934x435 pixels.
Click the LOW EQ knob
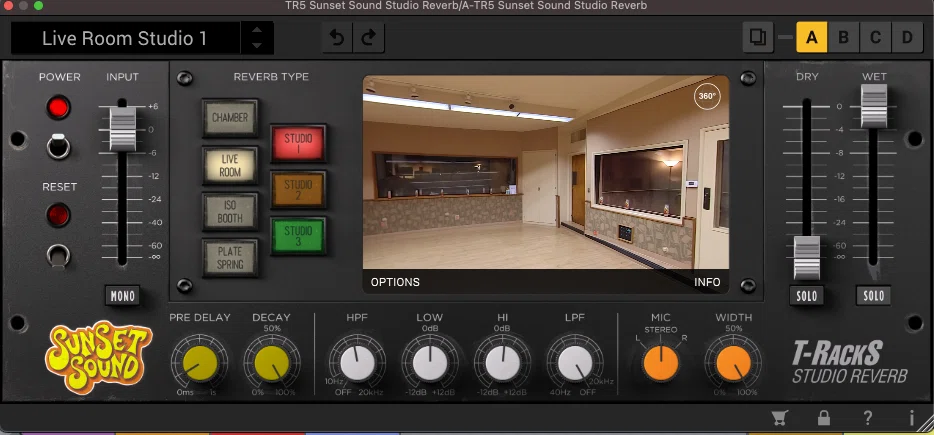click(430, 363)
